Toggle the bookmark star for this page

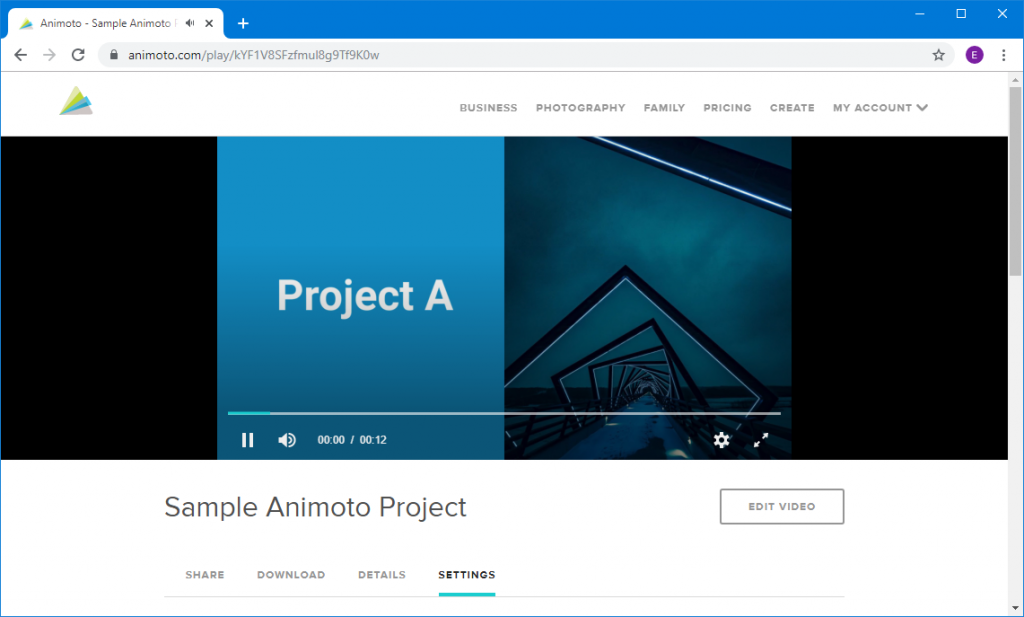coord(938,55)
